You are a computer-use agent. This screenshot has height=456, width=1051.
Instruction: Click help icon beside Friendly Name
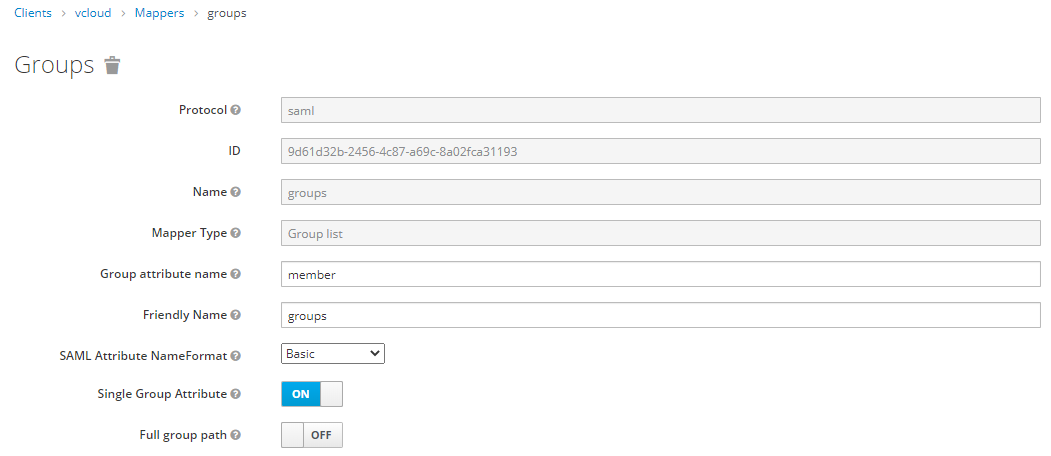pos(236,315)
